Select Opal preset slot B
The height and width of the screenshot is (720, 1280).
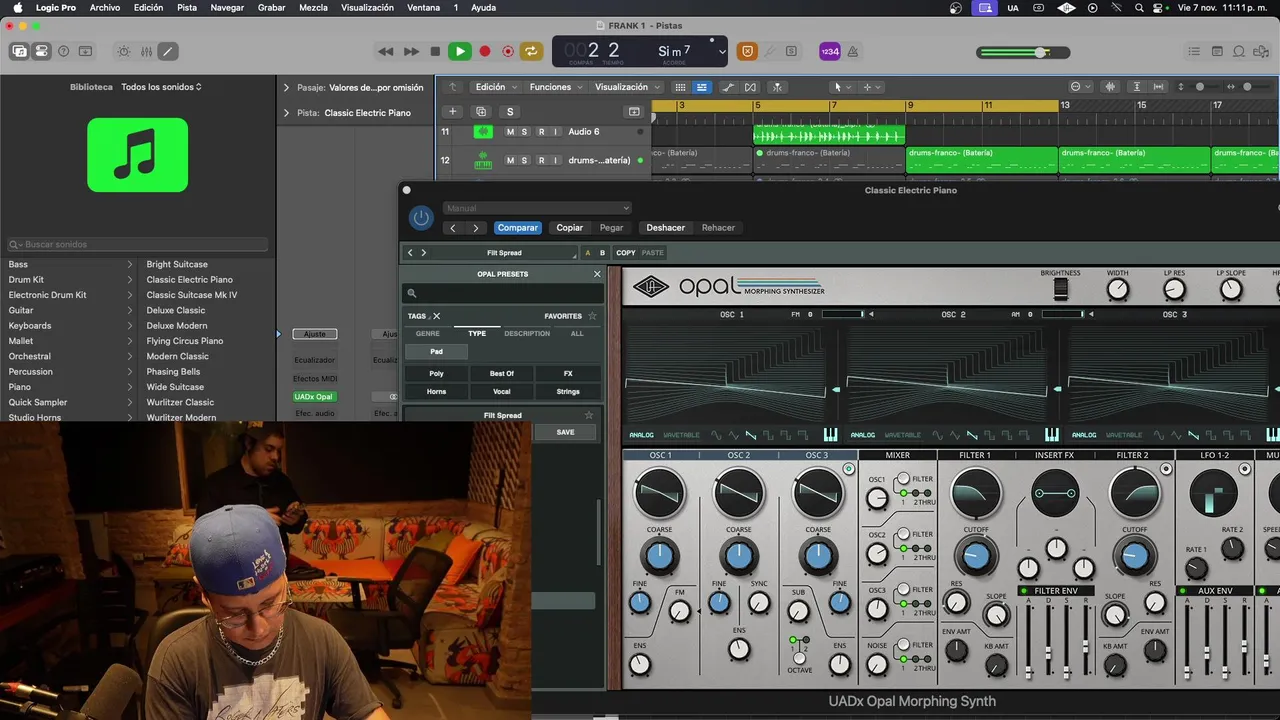tap(602, 253)
